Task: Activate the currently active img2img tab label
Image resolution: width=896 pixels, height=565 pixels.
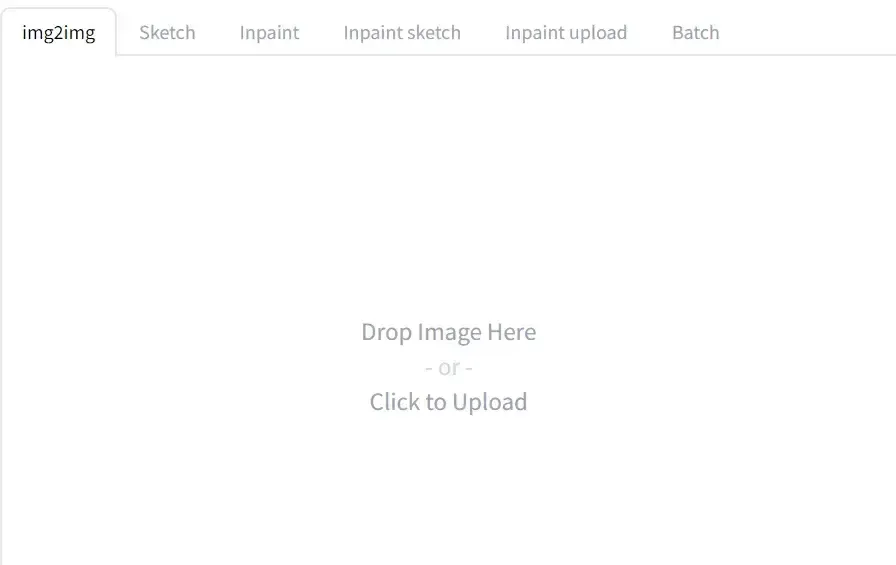Action: [x=58, y=33]
